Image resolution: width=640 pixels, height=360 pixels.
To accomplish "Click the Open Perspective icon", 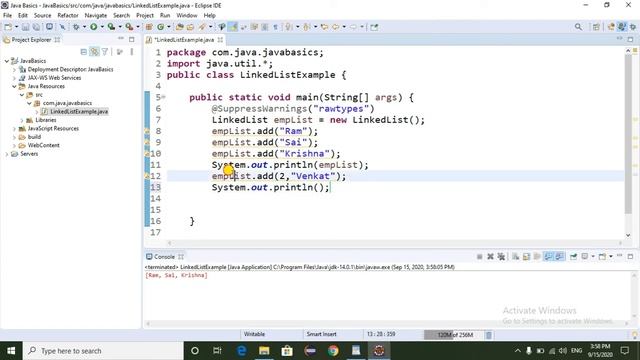I will tap(596, 27).
